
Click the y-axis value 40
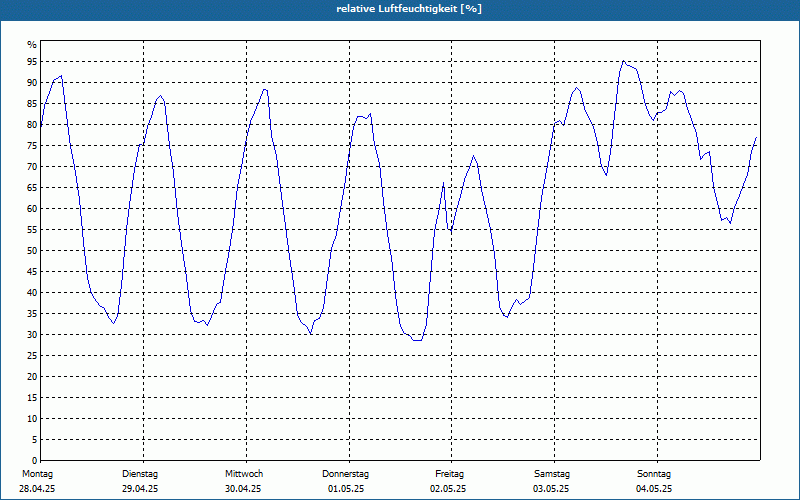click(32, 292)
